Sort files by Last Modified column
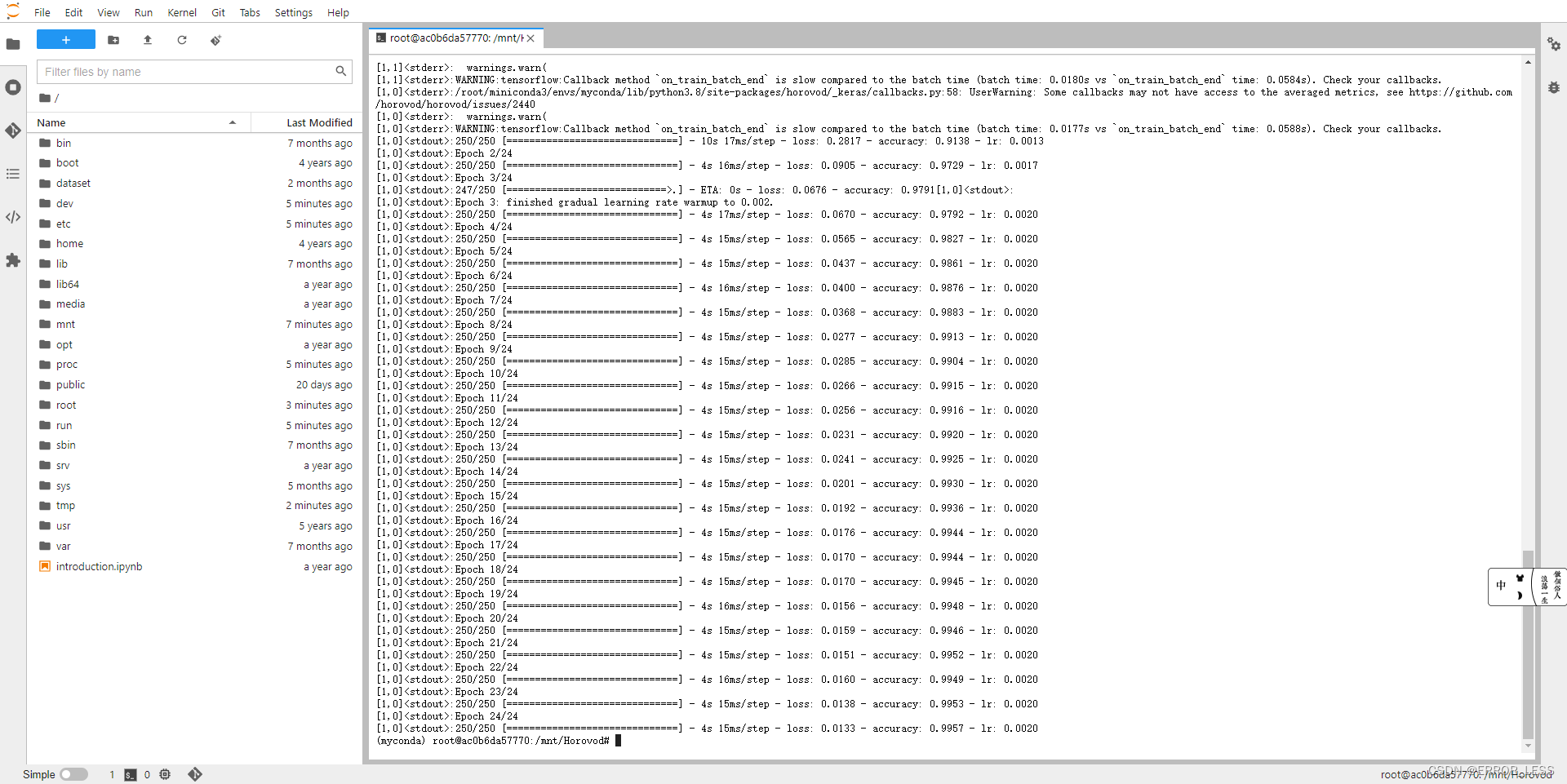The width and height of the screenshot is (1567, 784). (x=309, y=122)
